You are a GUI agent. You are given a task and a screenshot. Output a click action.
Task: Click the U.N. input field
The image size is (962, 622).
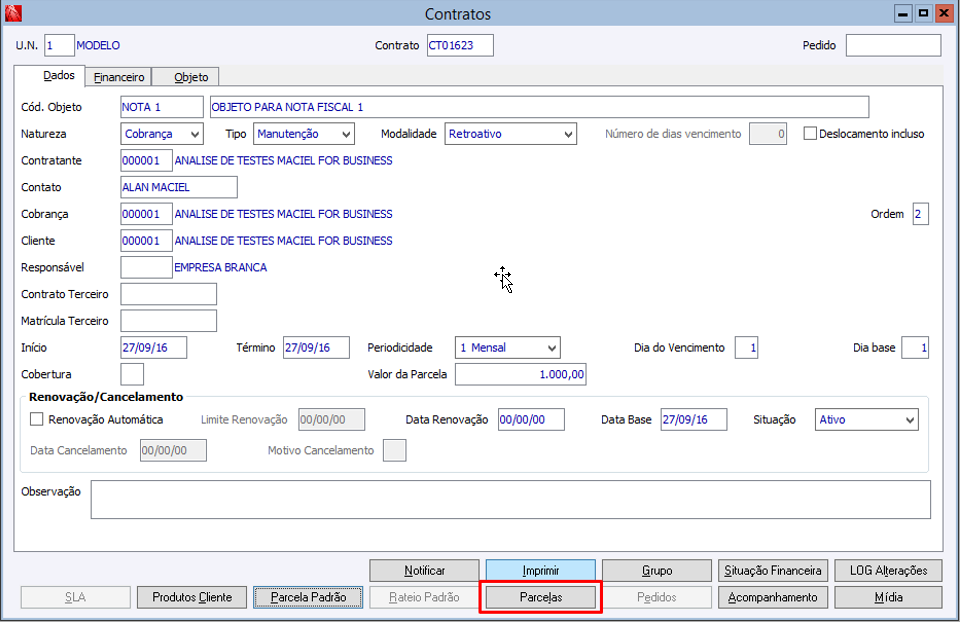click(60, 45)
